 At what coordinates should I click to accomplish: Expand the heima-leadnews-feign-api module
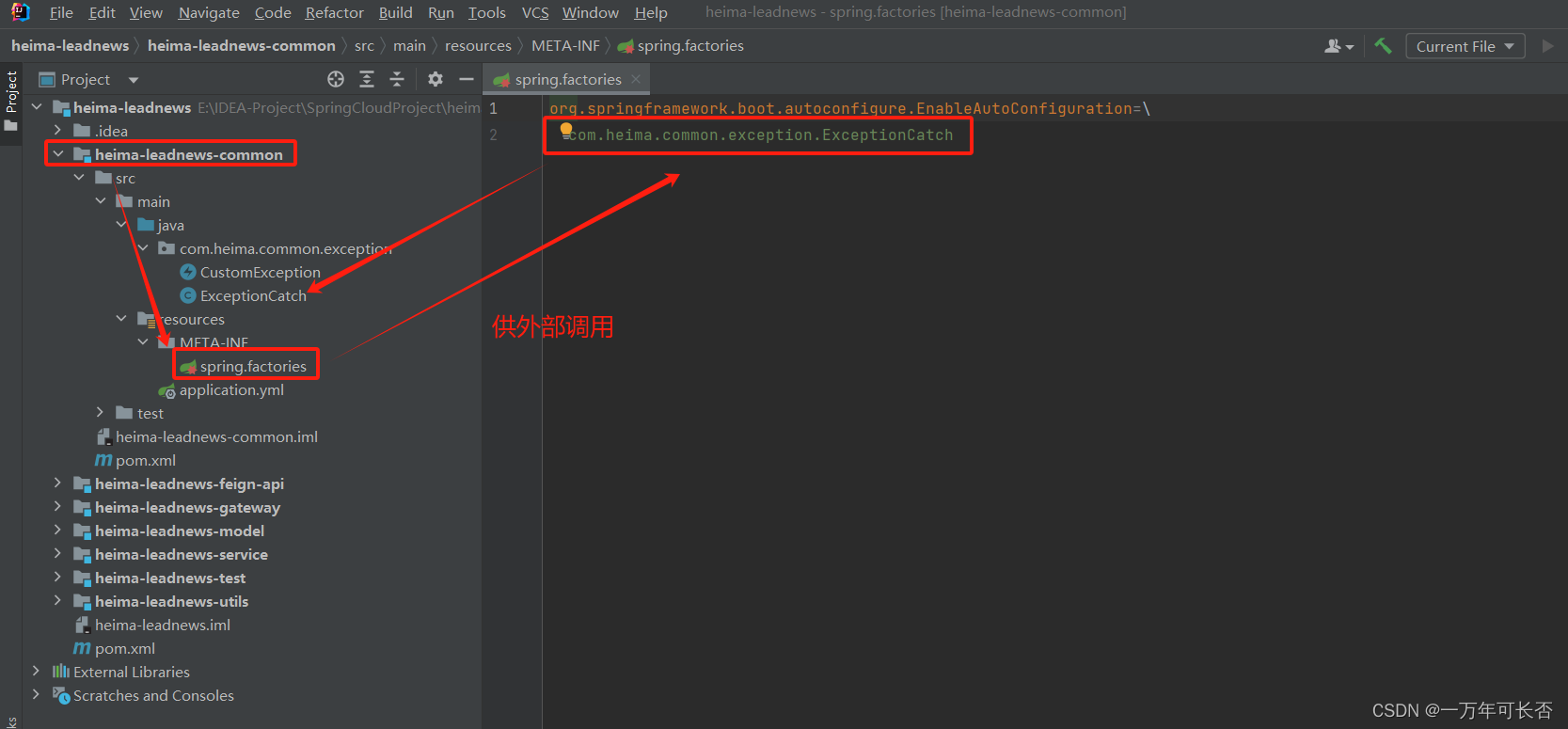[58, 483]
